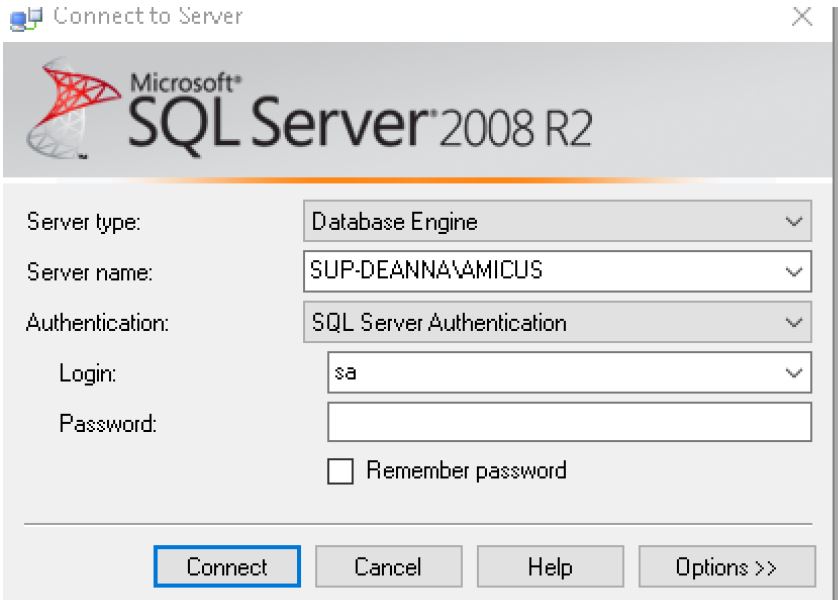The height and width of the screenshot is (600, 838).
Task: Open the Authentication dropdown arrow
Action: [x=794, y=323]
